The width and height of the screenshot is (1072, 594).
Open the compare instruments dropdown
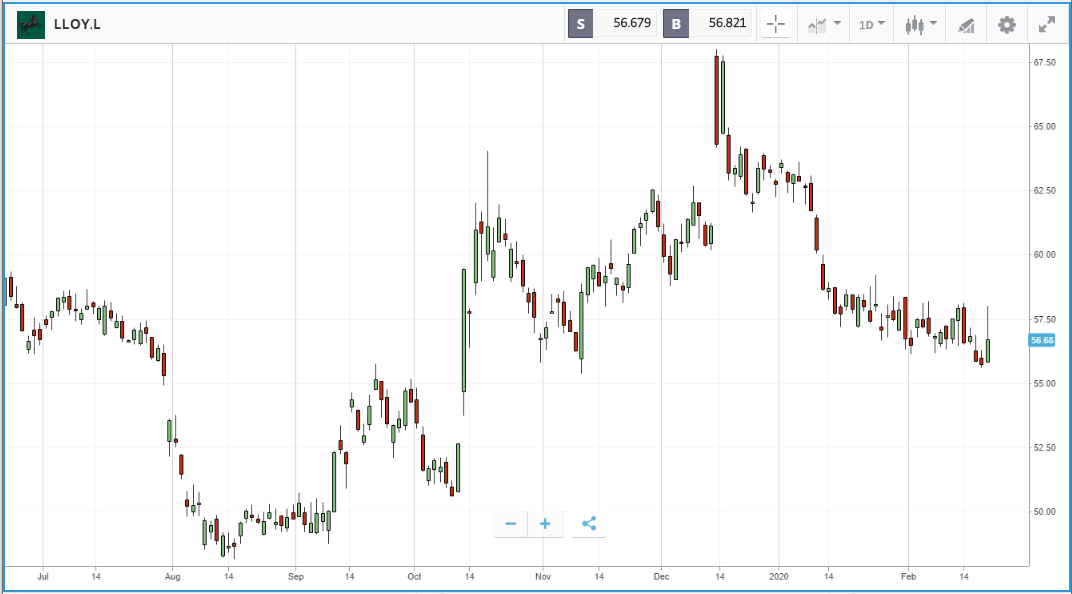point(824,25)
